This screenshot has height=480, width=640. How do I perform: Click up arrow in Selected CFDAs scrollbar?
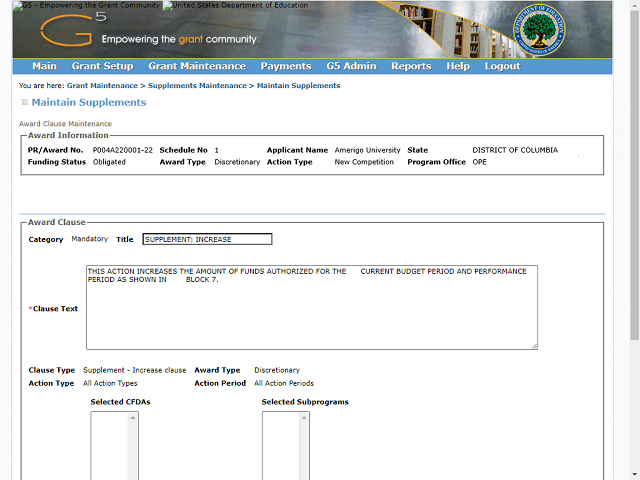coord(133,418)
